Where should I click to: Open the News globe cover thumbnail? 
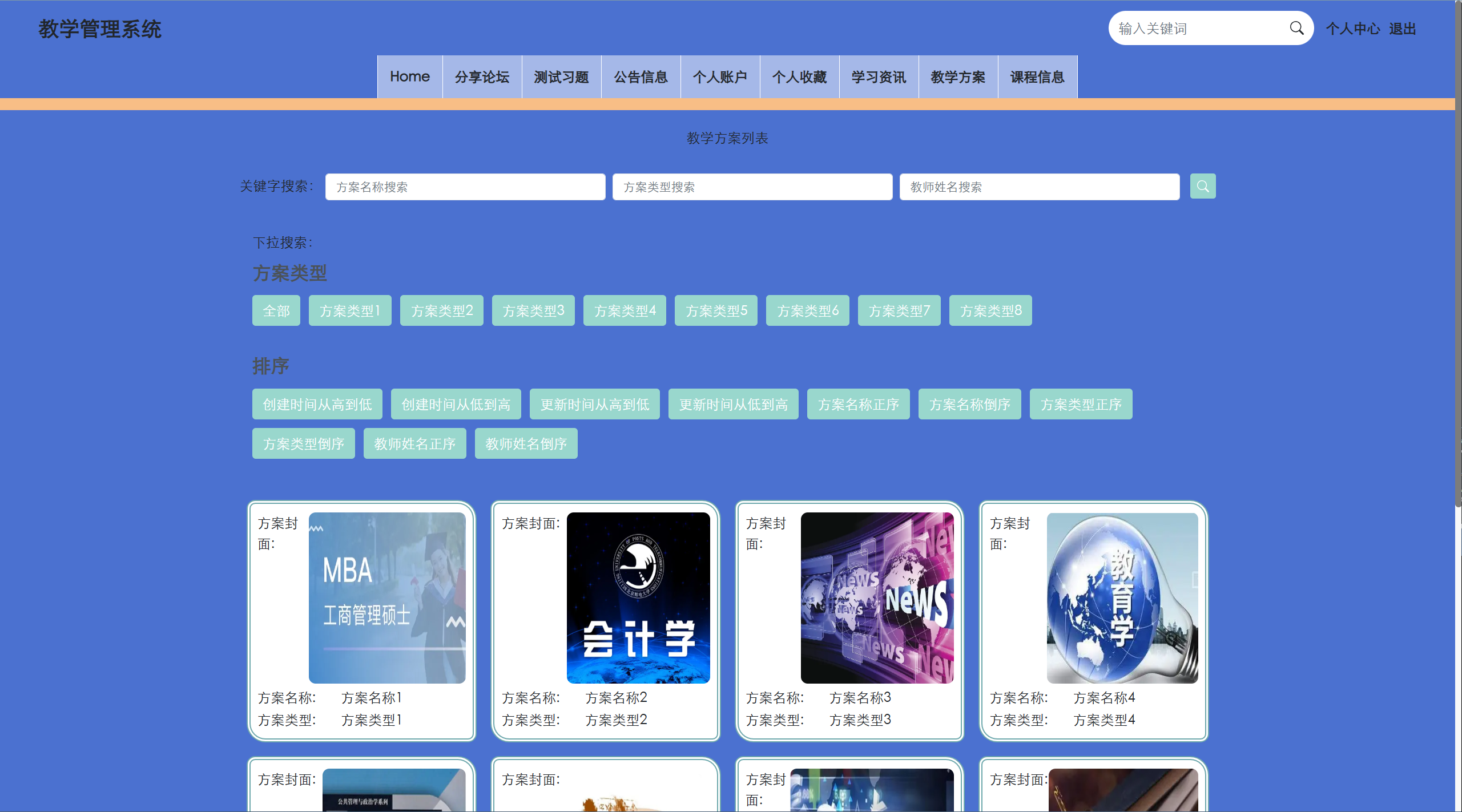coord(876,597)
